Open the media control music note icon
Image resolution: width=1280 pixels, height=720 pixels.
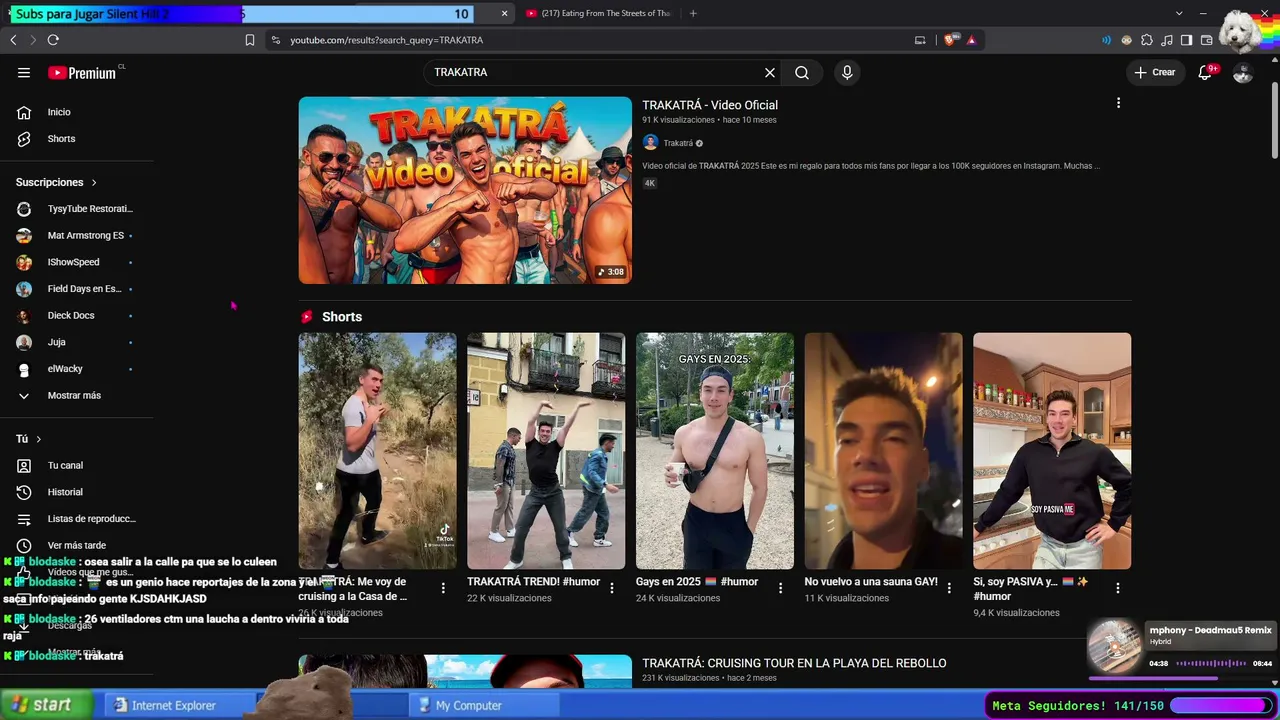(1166, 40)
